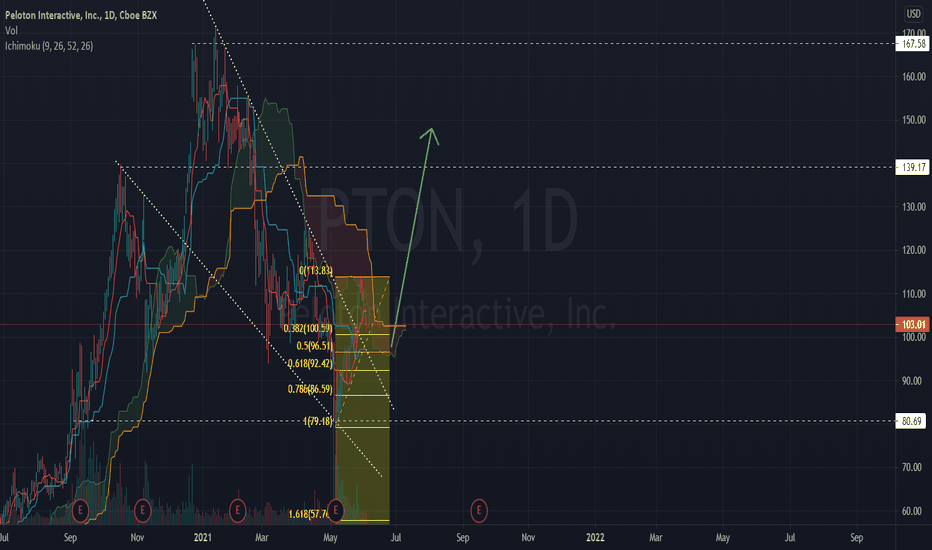Click the 0.786(86.59) Fibonacci level label
This screenshot has width=932, height=550.
coord(310,389)
